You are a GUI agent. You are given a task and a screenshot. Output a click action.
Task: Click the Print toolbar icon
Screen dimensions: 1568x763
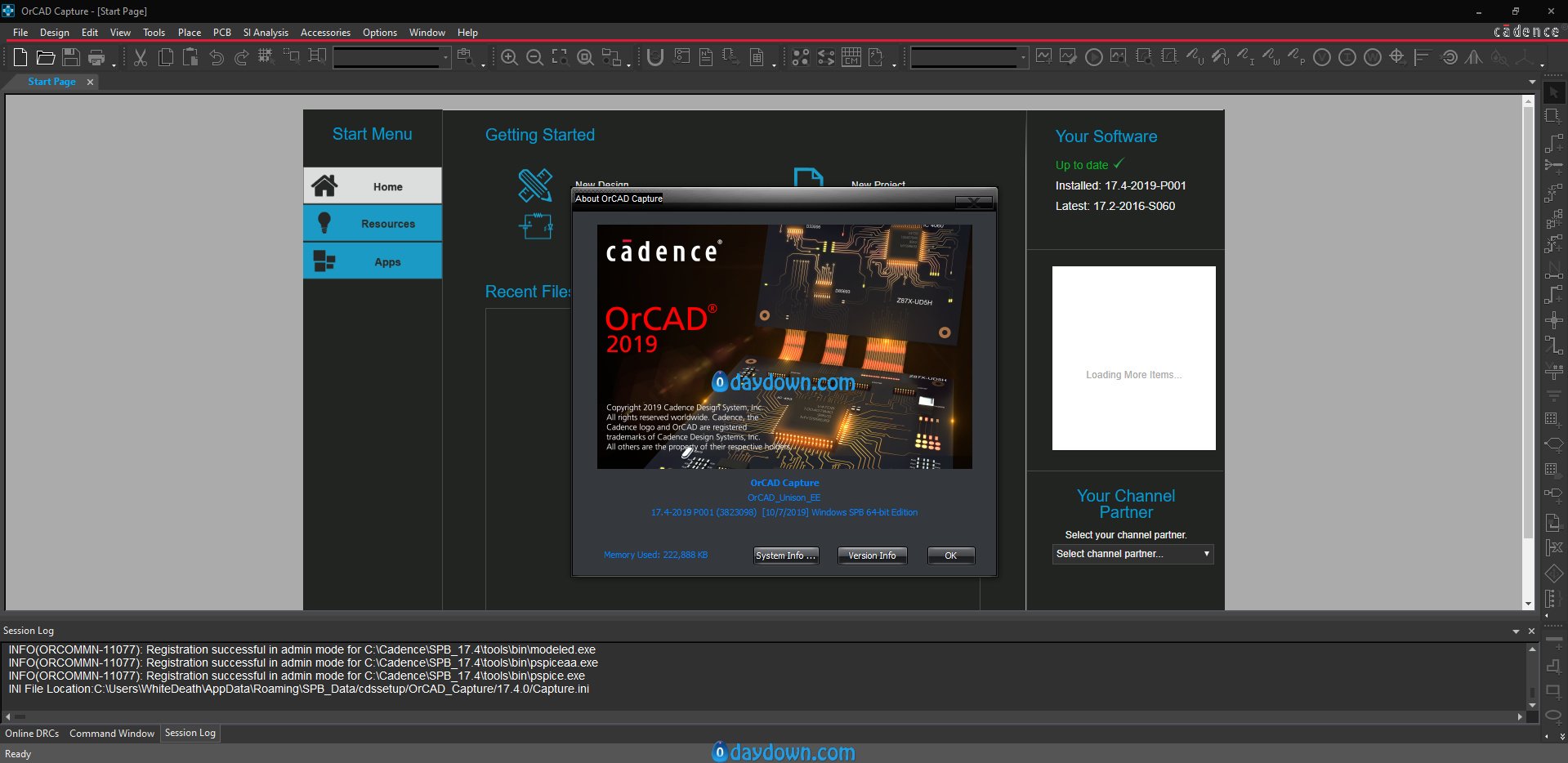point(96,57)
